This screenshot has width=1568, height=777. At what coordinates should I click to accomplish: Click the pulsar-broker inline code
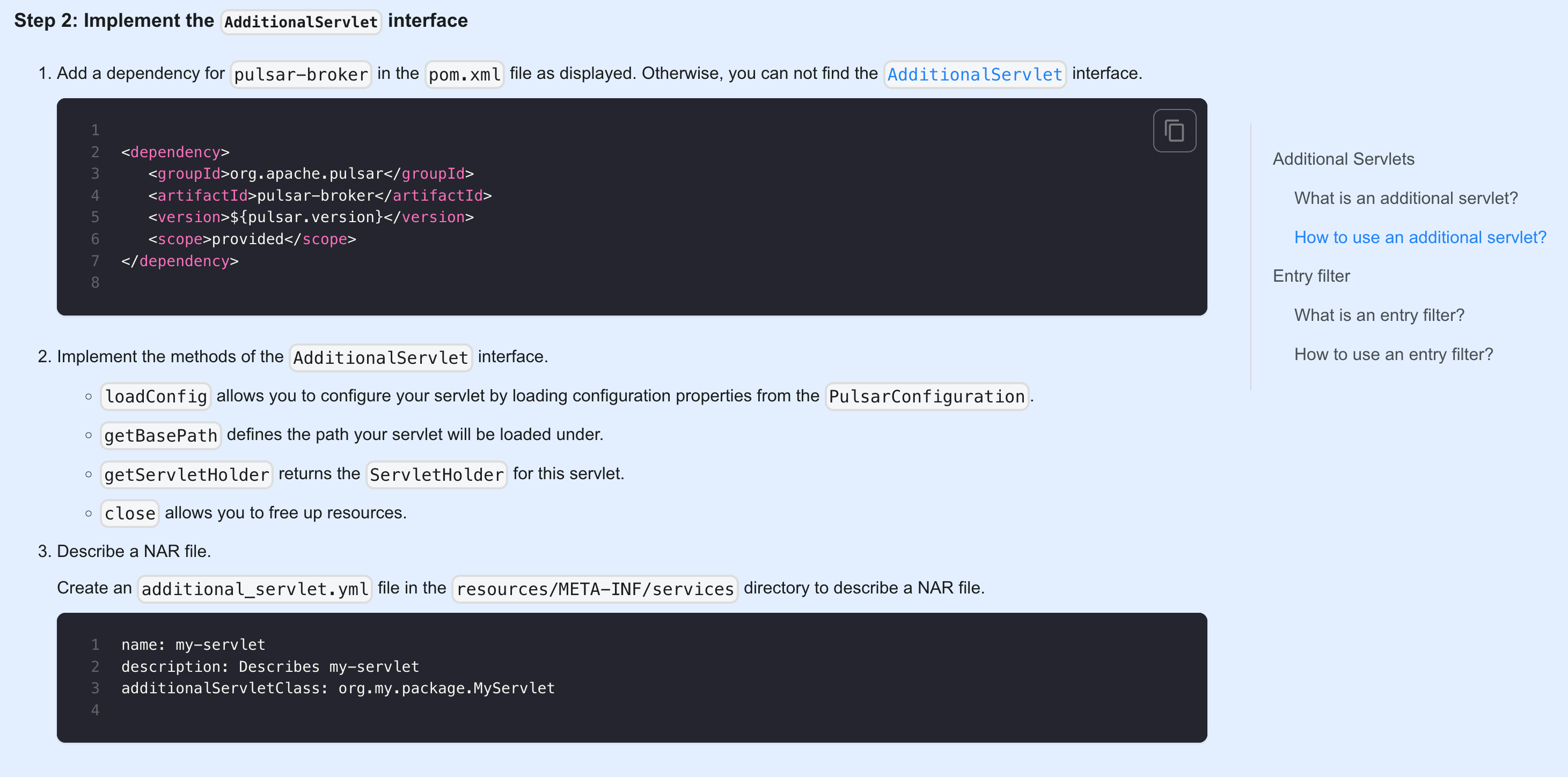click(301, 74)
